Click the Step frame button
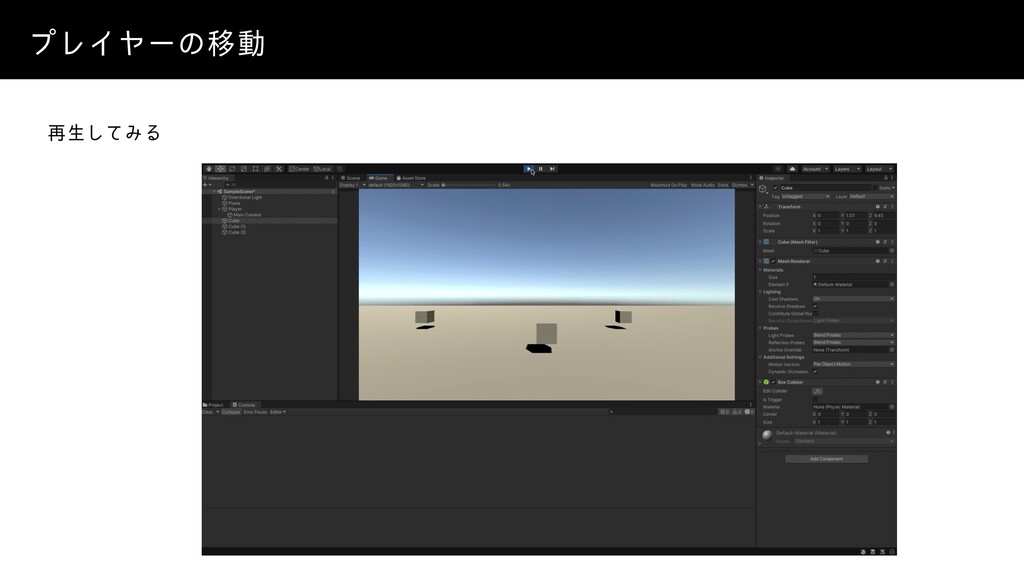This screenshot has width=1024, height=576. [x=552, y=169]
